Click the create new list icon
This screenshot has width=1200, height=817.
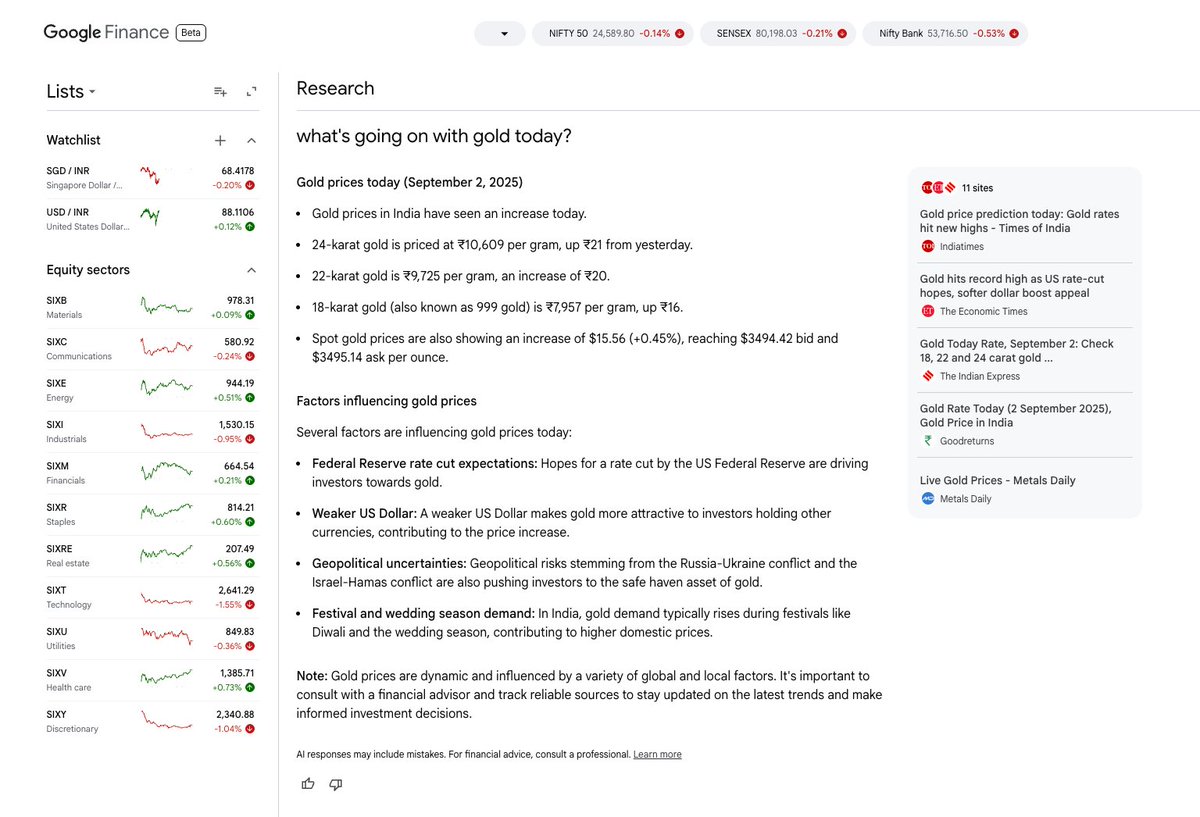coord(219,91)
